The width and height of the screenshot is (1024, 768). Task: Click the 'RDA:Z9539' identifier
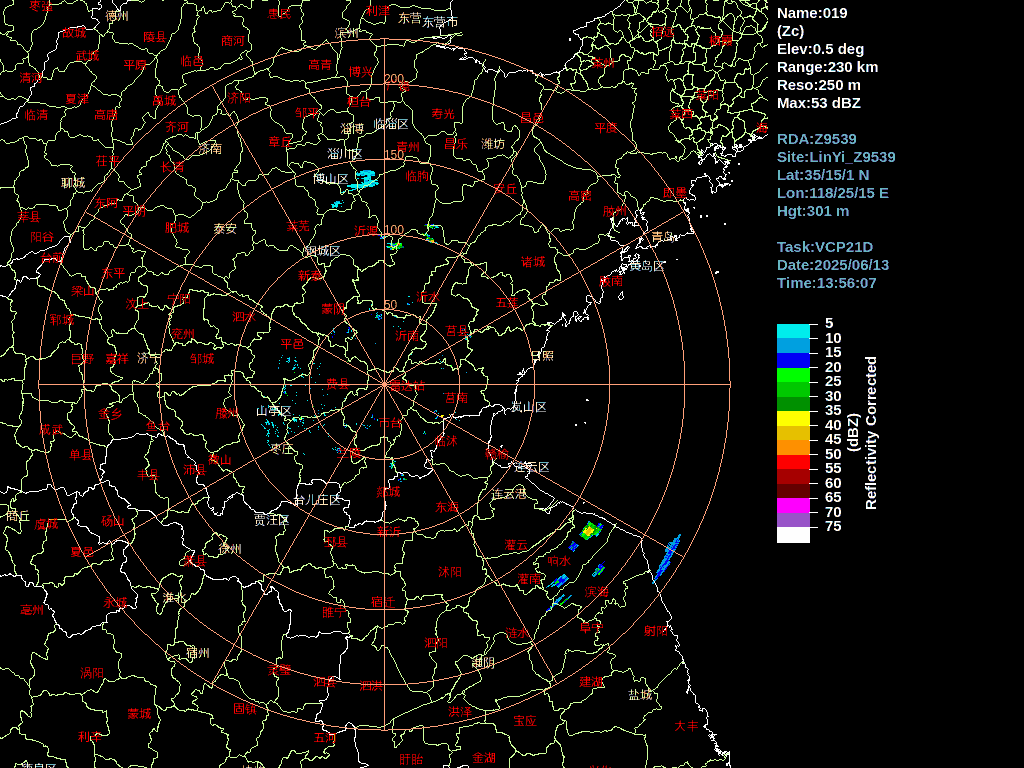816,139
